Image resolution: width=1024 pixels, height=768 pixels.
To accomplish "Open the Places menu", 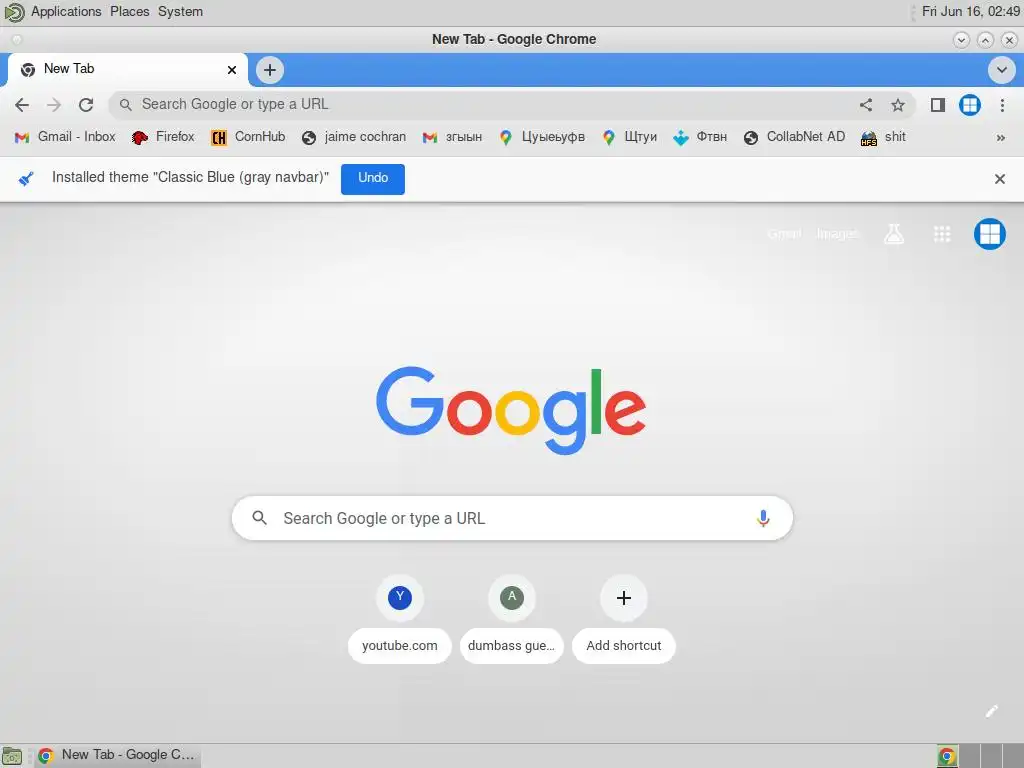I will tap(129, 12).
